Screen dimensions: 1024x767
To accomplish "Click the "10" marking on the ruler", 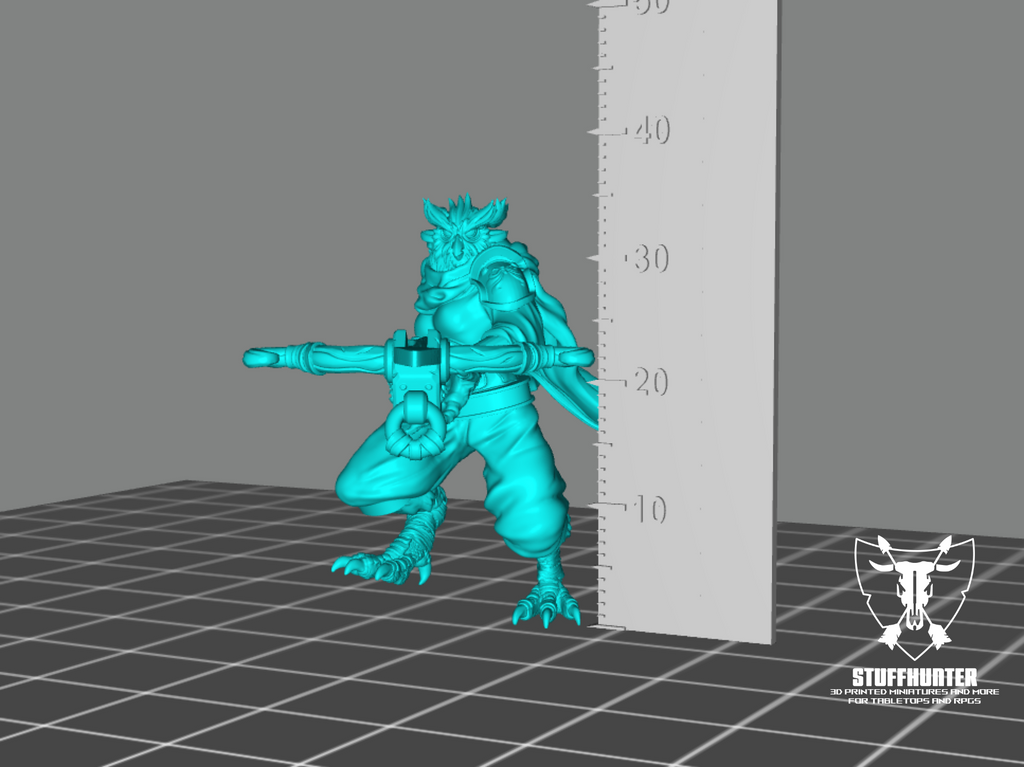I will point(650,509).
